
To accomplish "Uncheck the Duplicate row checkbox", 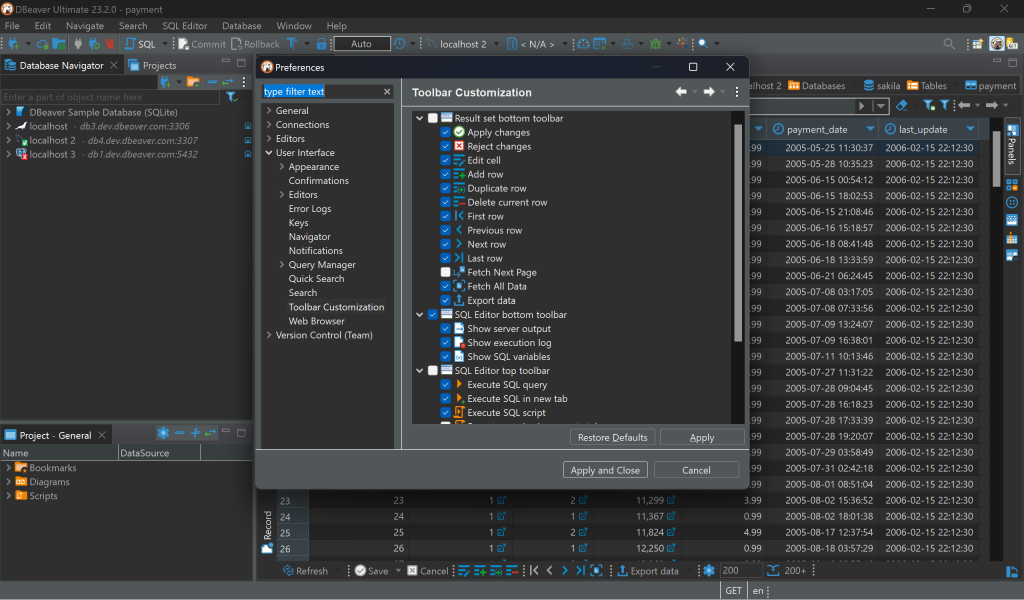I will click(445, 188).
